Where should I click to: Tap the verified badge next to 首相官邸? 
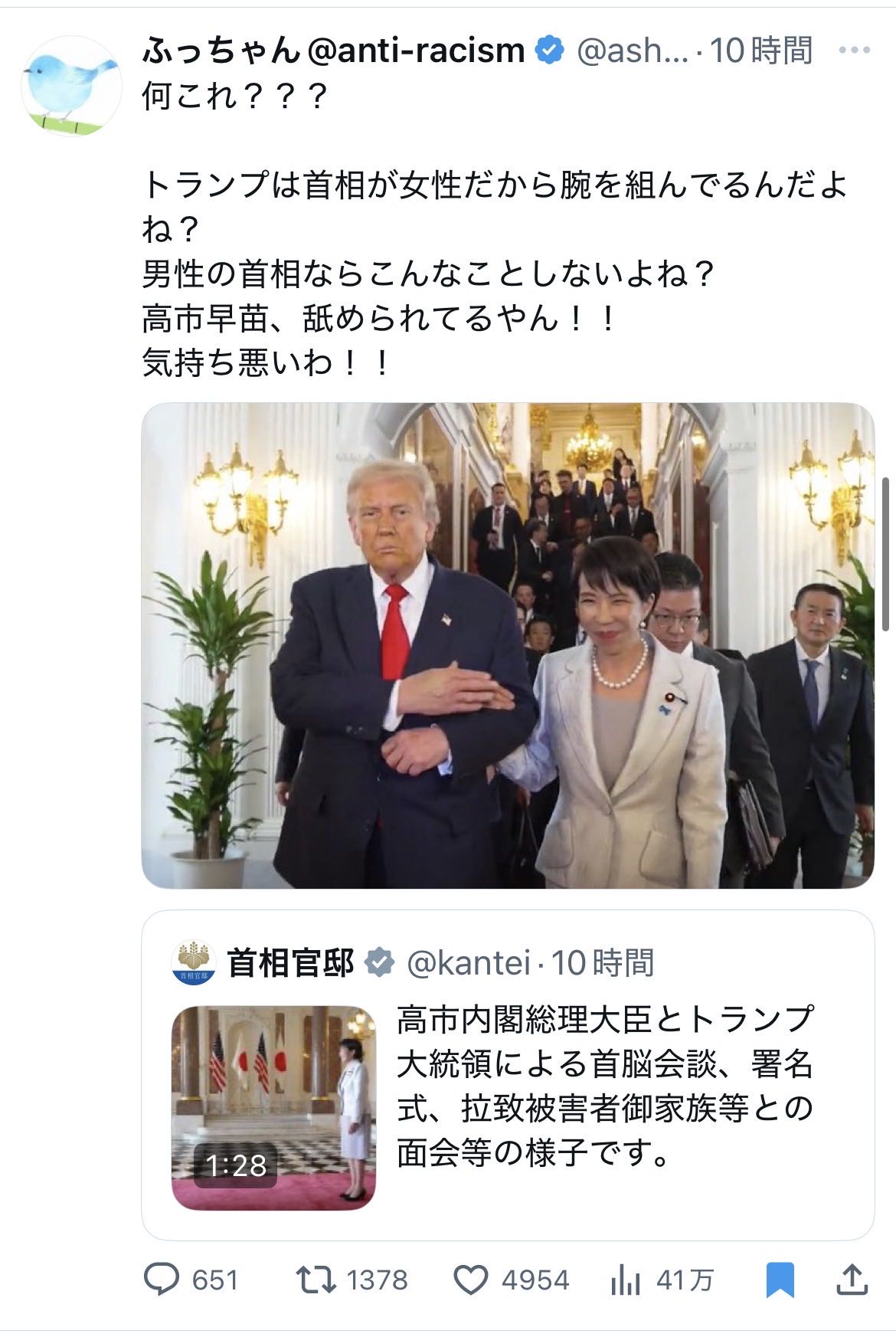[x=379, y=962]
